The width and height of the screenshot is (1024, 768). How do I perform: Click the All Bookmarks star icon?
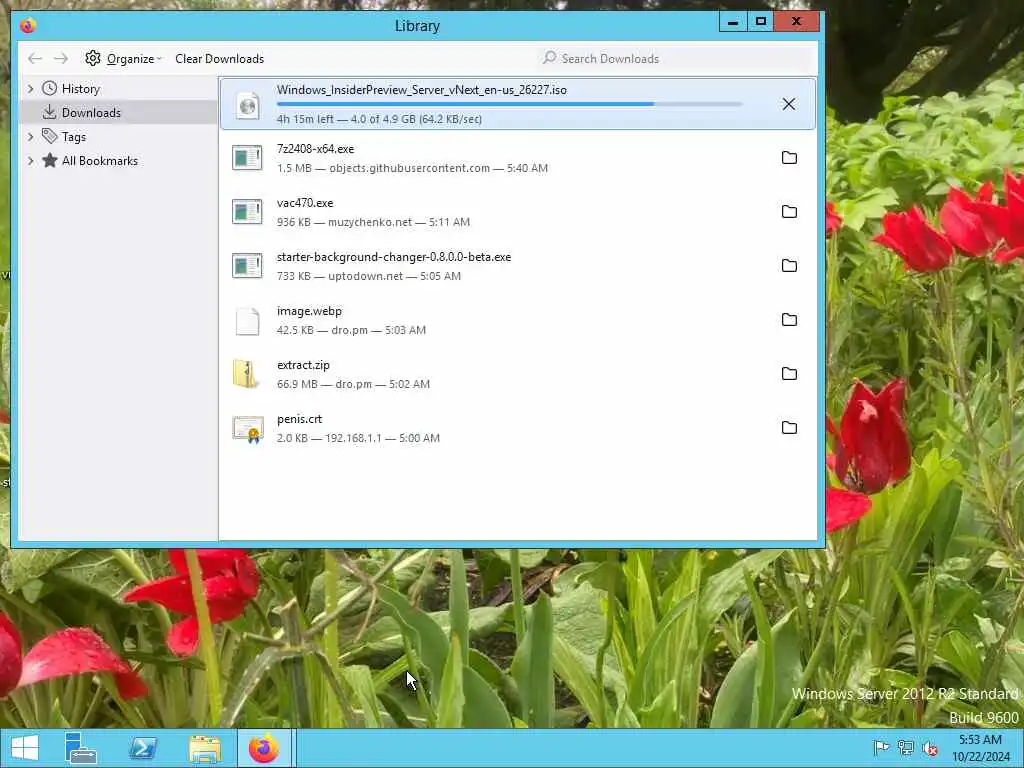[50, 160]
